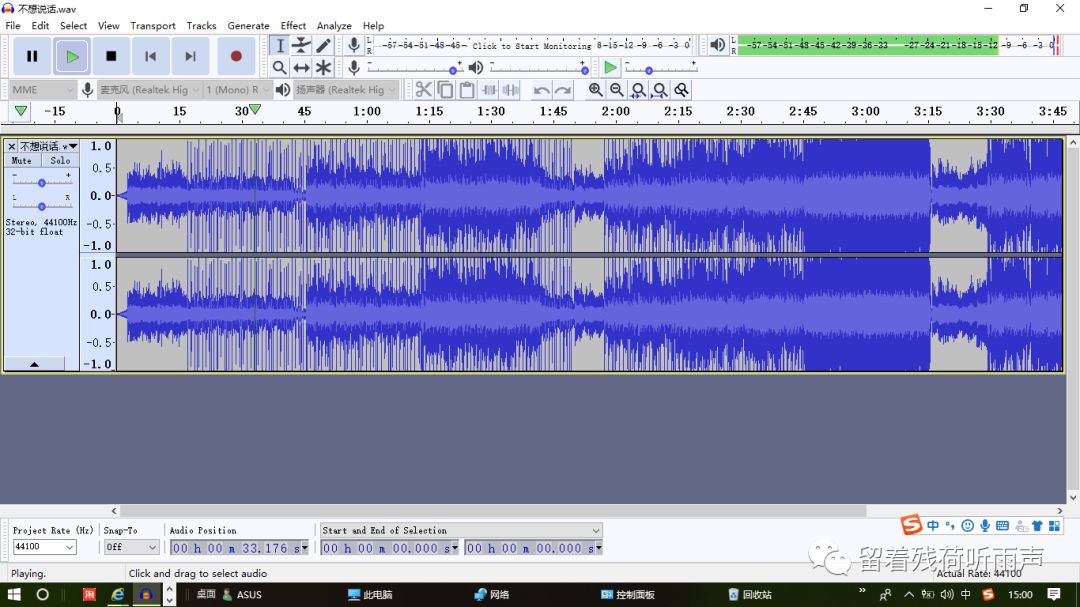This screenshot has width=1080, height=607.
Task: Click the Cut scissors icon
Action: 424,90
